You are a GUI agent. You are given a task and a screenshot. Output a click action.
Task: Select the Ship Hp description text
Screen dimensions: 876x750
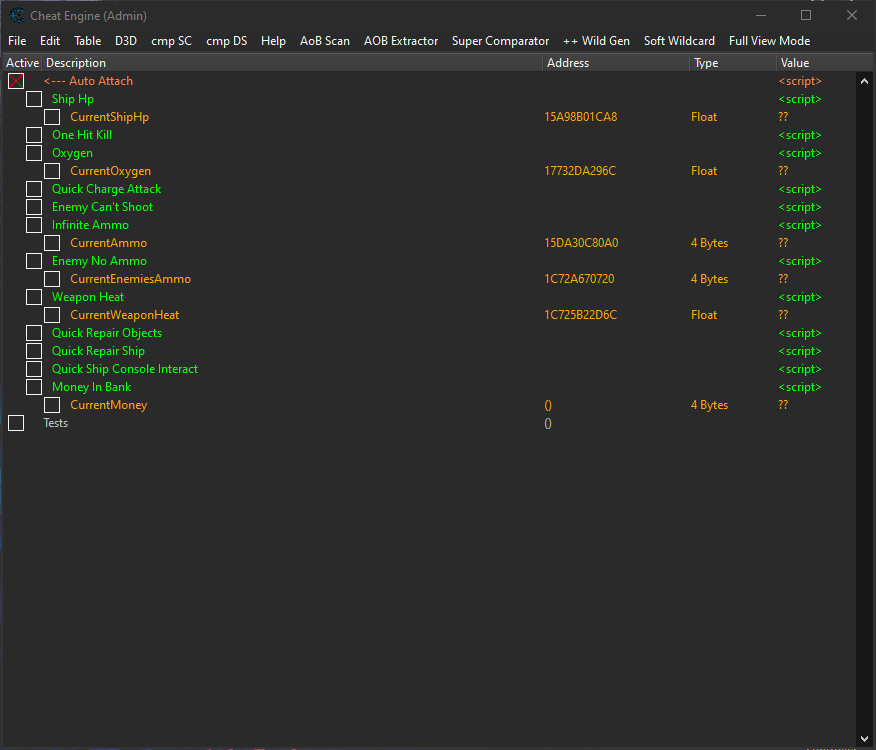coord(73,99)
